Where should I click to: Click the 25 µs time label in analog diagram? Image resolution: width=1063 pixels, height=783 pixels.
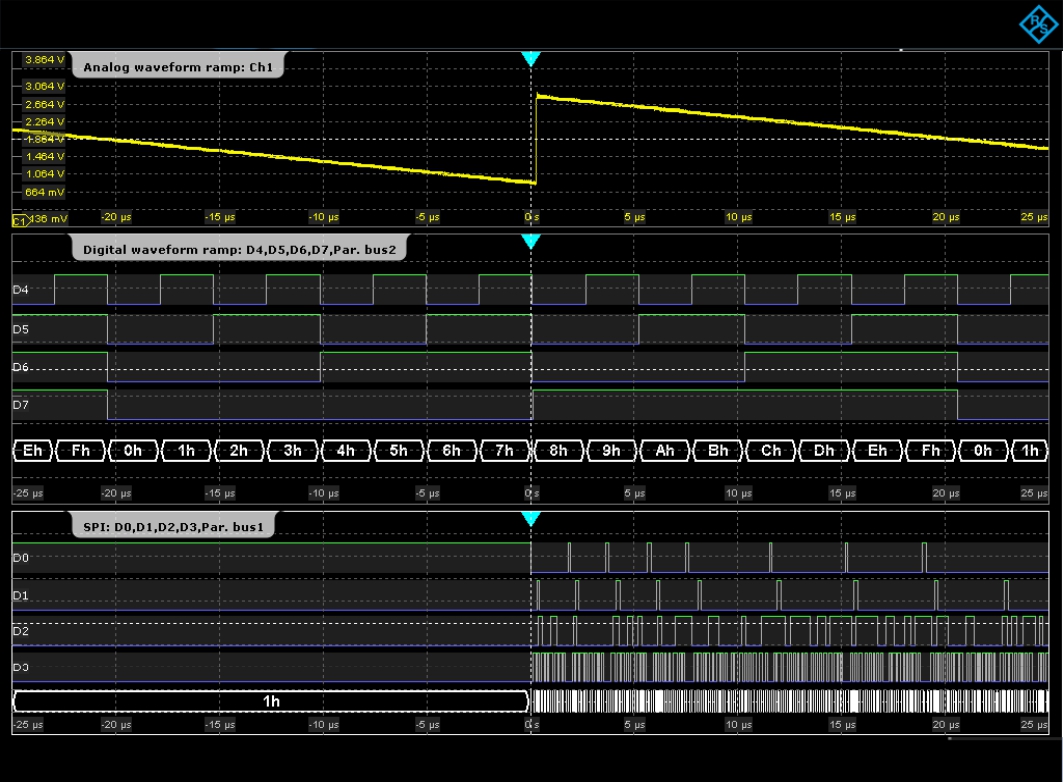click(1035, 217)
